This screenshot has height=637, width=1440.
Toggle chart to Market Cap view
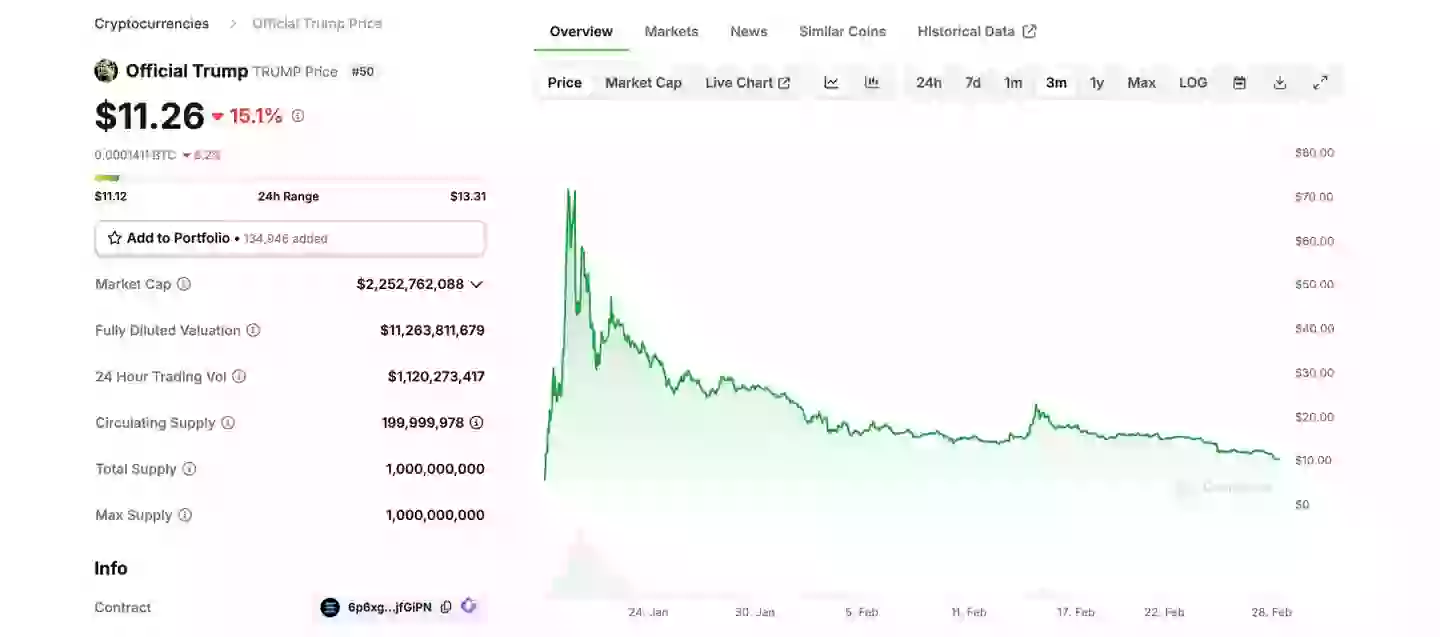pyautogui.click(x=643, y=82)
